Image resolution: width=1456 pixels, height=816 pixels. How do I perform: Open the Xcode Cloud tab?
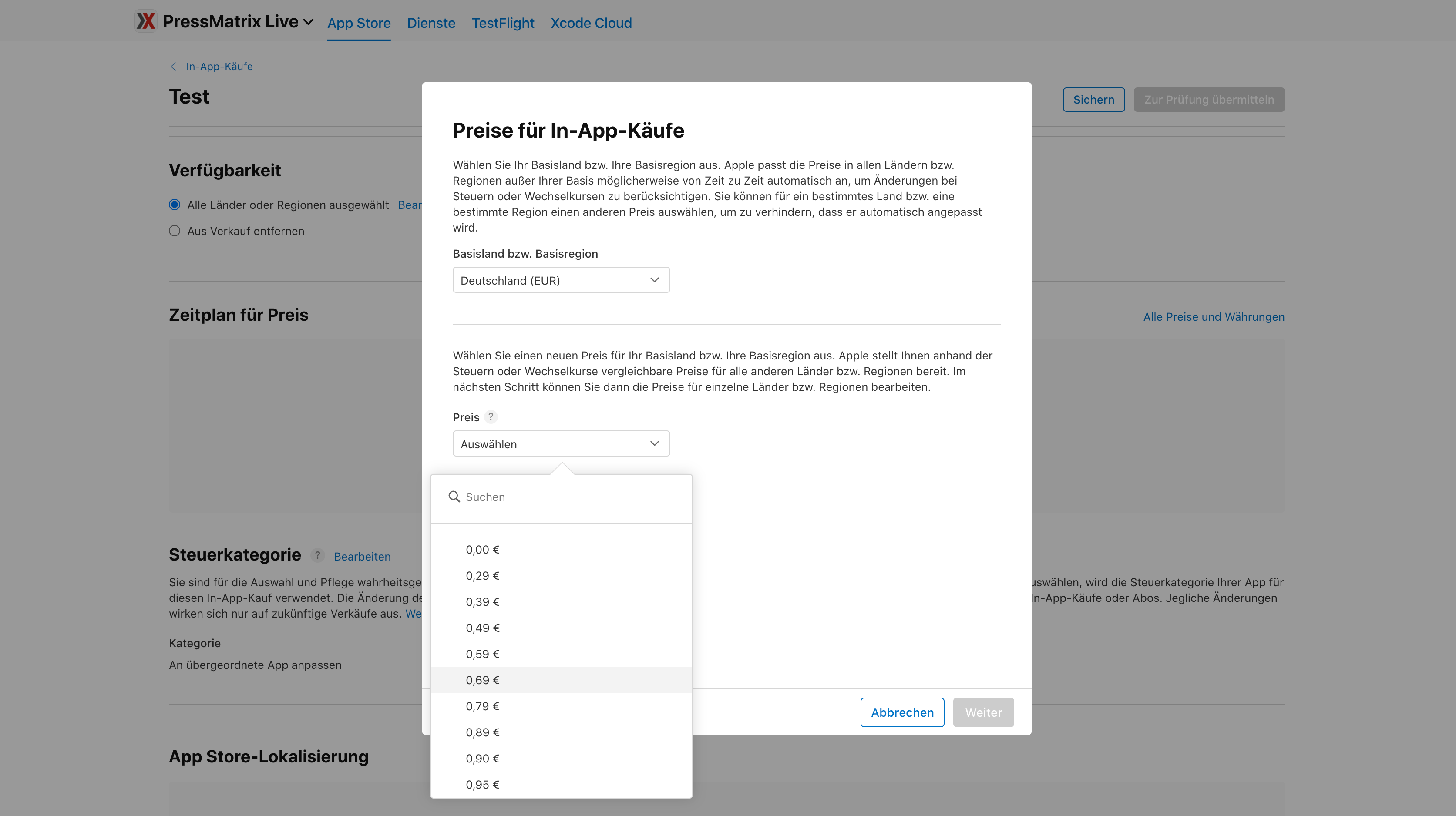(591, 23)
